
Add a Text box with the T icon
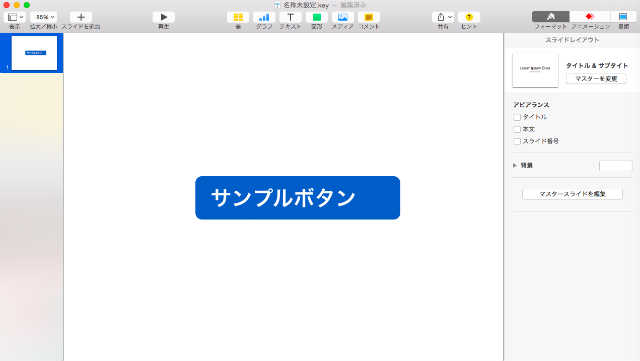point(290,17)
